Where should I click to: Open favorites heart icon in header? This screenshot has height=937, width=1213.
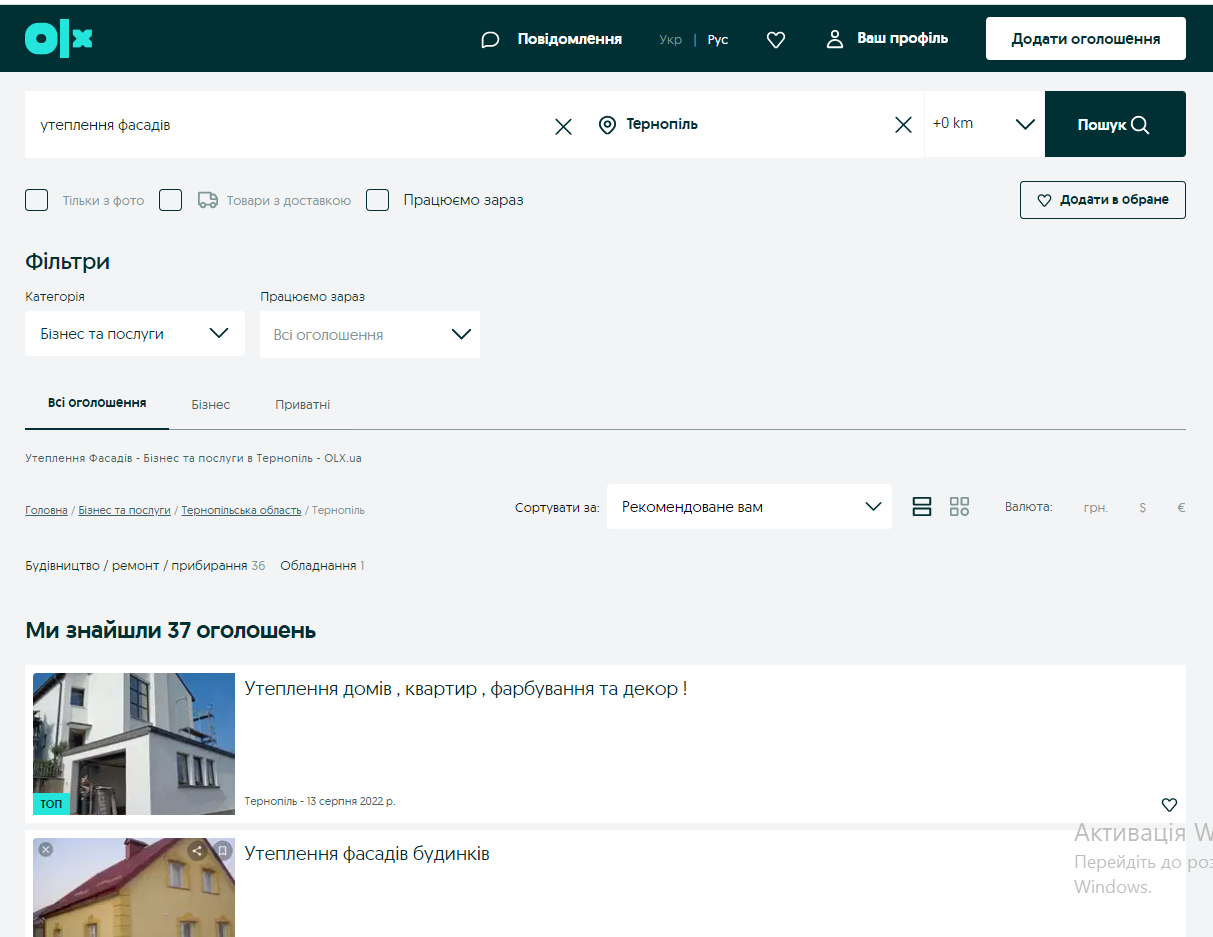click(776, 39)
